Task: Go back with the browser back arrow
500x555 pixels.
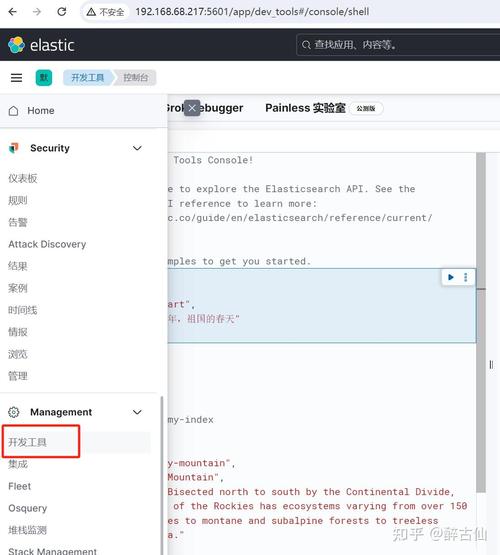Action: point(12,12)
